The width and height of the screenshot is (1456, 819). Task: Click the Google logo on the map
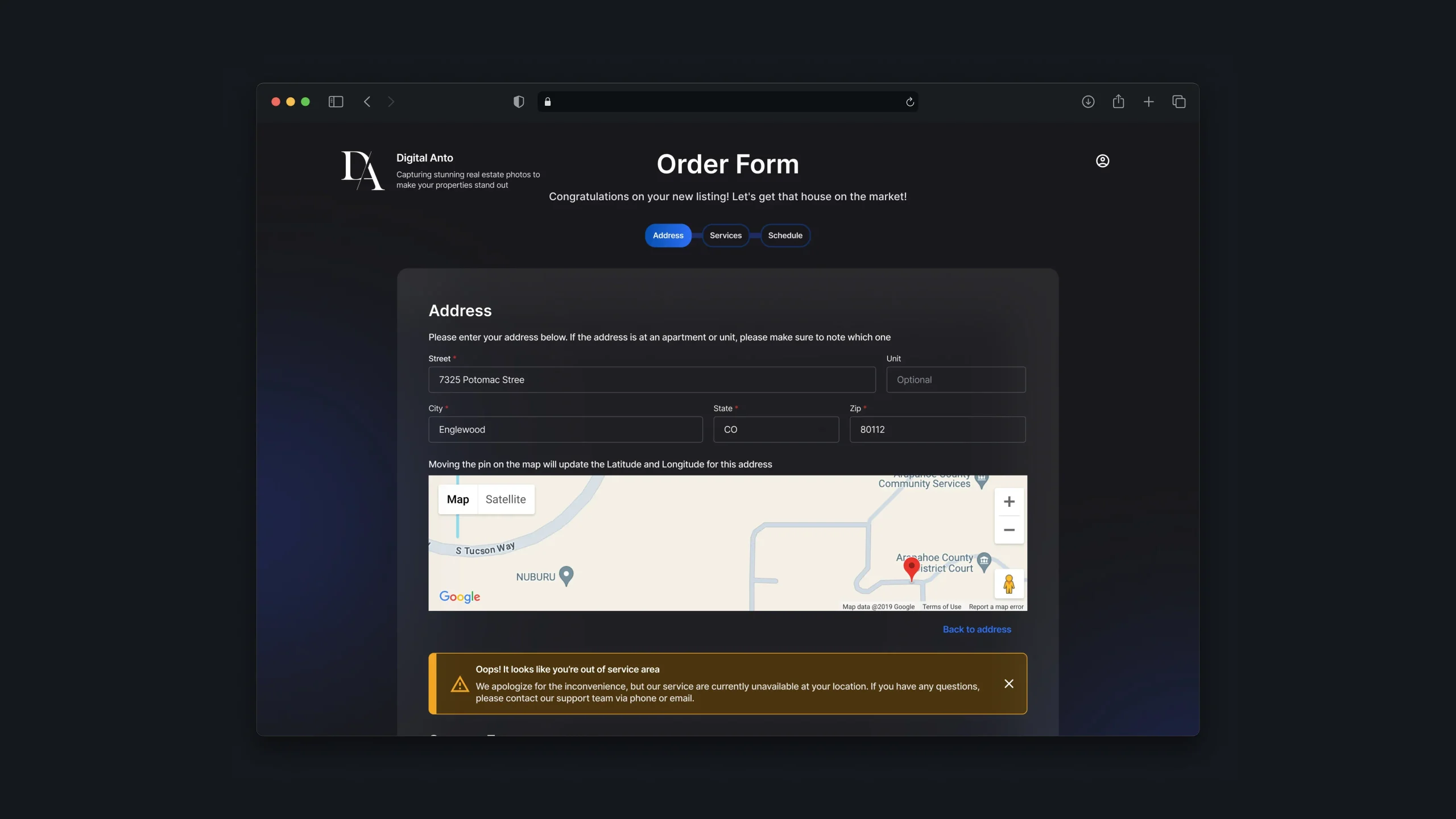tap(460, 597)
